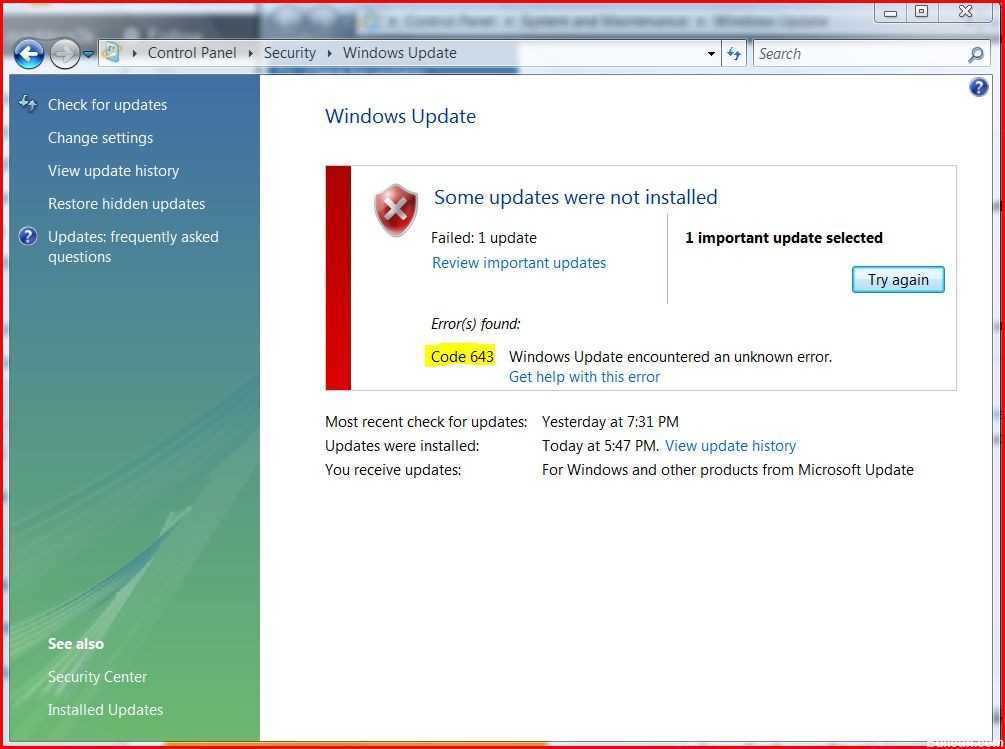Open recent pages dropdown beside Forward arrow
This screenshot has height=749, width=1005.
(x=89, y=54)
